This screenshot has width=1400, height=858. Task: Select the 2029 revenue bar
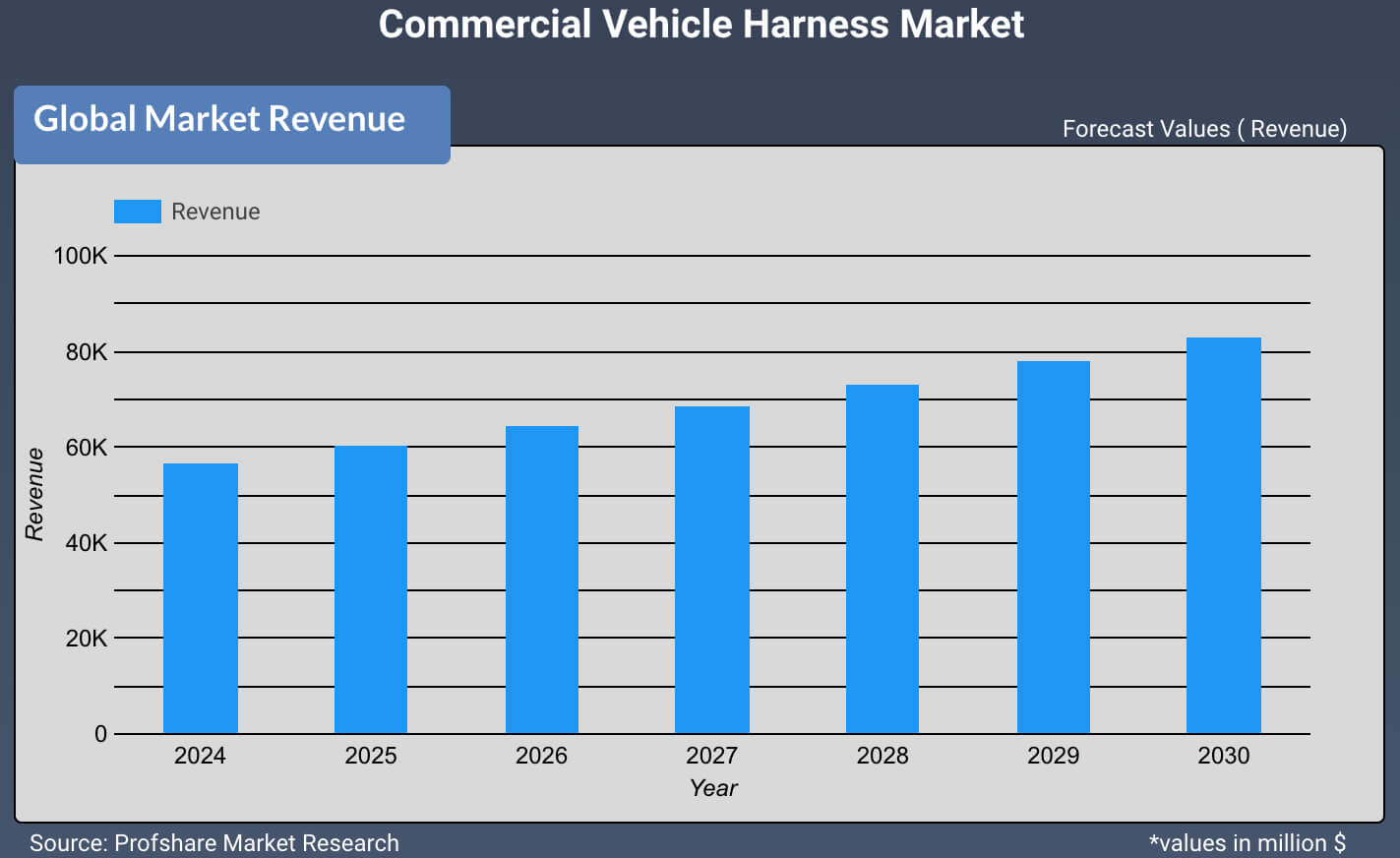(x=1054, y=547)
